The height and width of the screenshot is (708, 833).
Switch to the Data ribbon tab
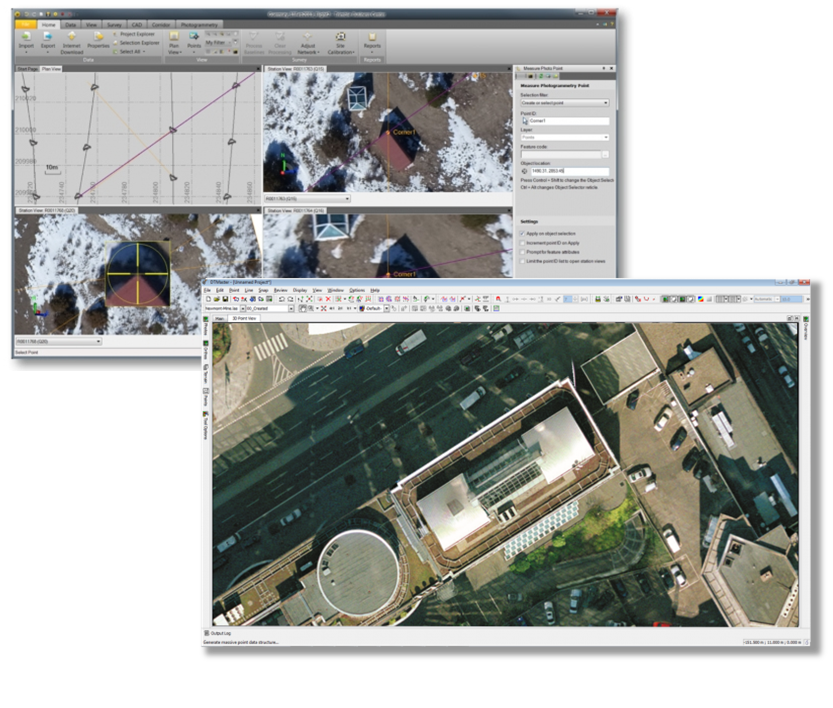70,24
